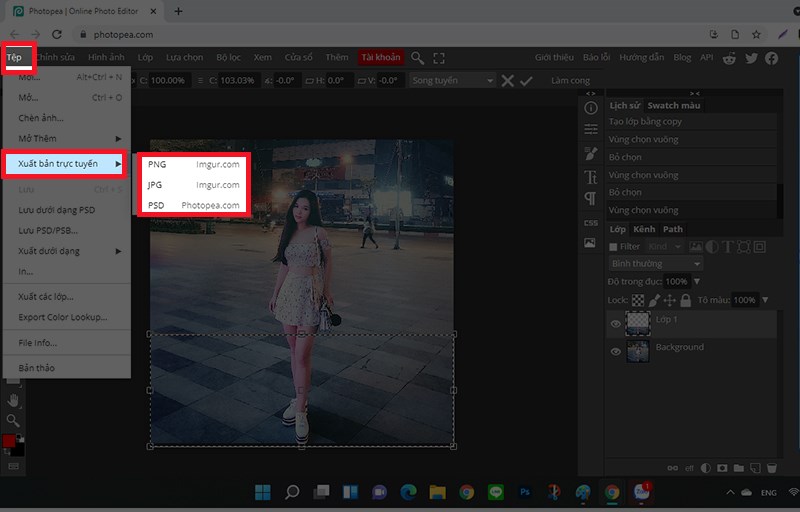Toggle lock all padlock icon

(686, 300)
